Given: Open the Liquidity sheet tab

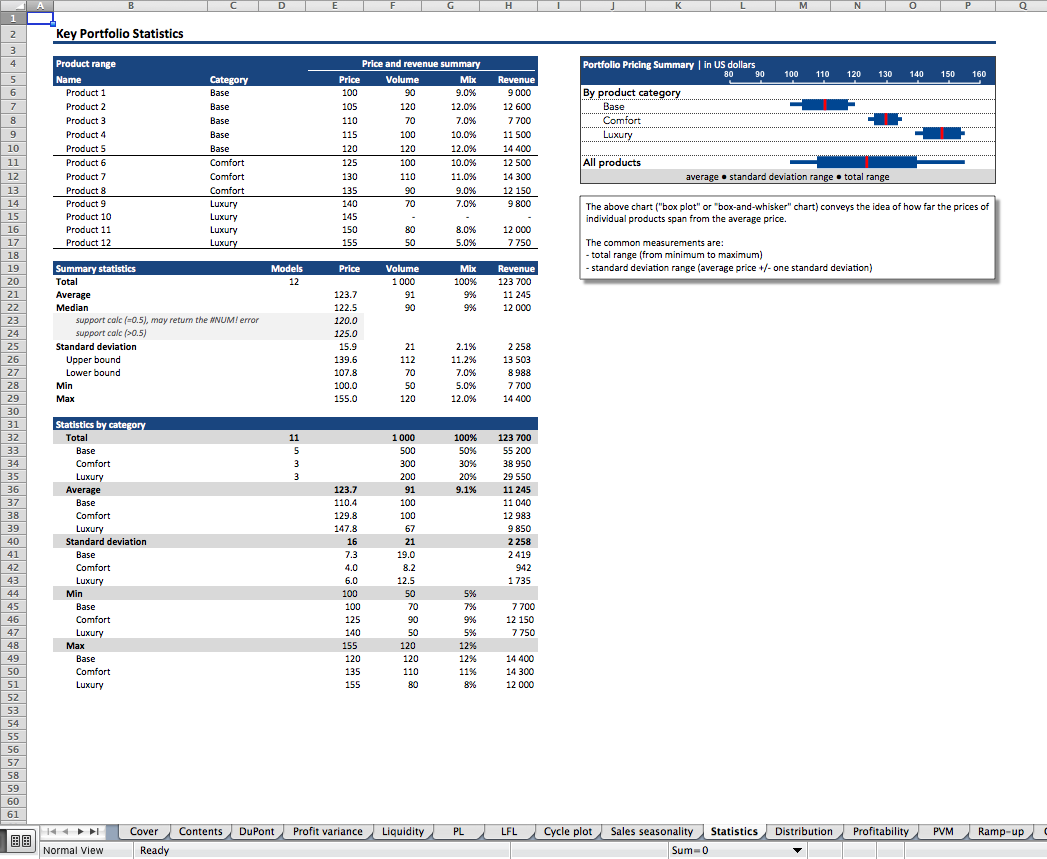Looking at the screenshot, I should [x=403, y=832].
